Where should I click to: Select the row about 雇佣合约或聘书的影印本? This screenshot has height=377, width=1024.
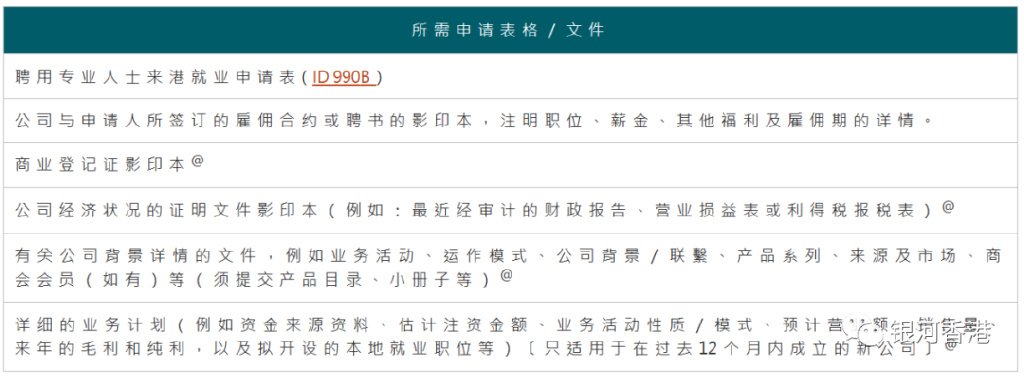[x=511, y=121]
